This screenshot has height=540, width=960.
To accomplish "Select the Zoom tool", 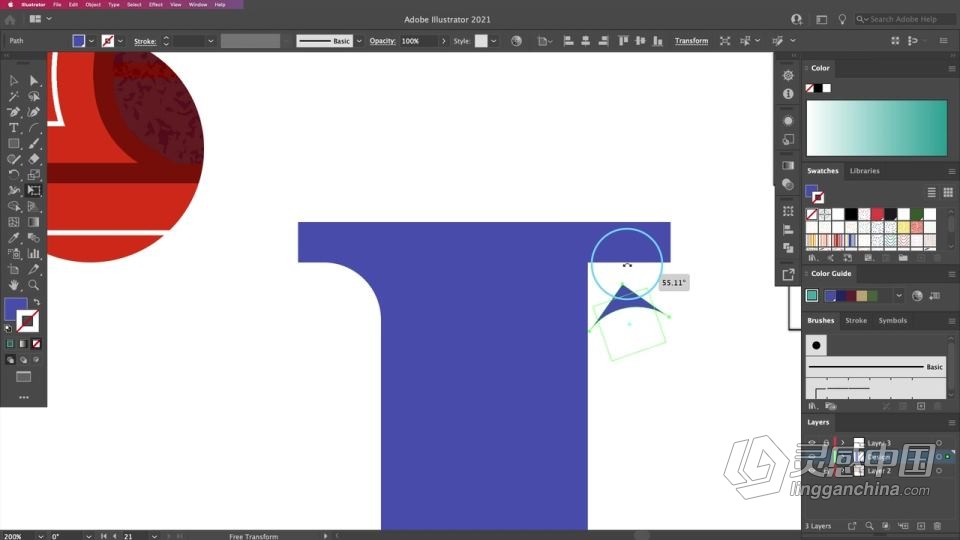I will pos(34,285).
